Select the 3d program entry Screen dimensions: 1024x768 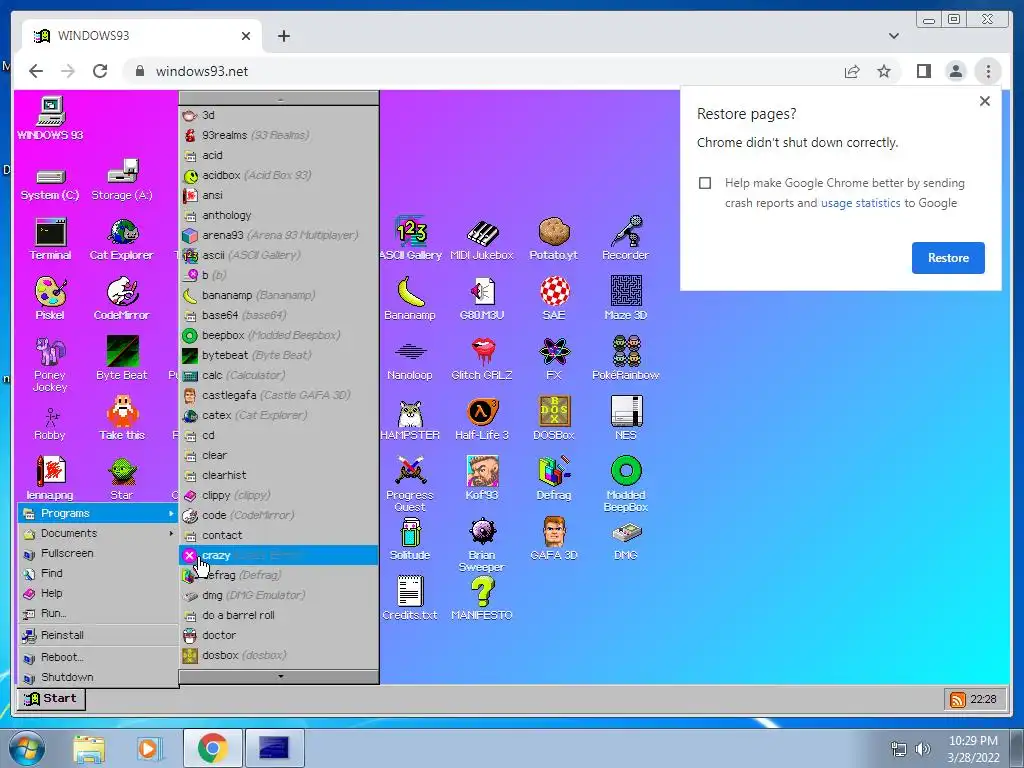[279, 115]
